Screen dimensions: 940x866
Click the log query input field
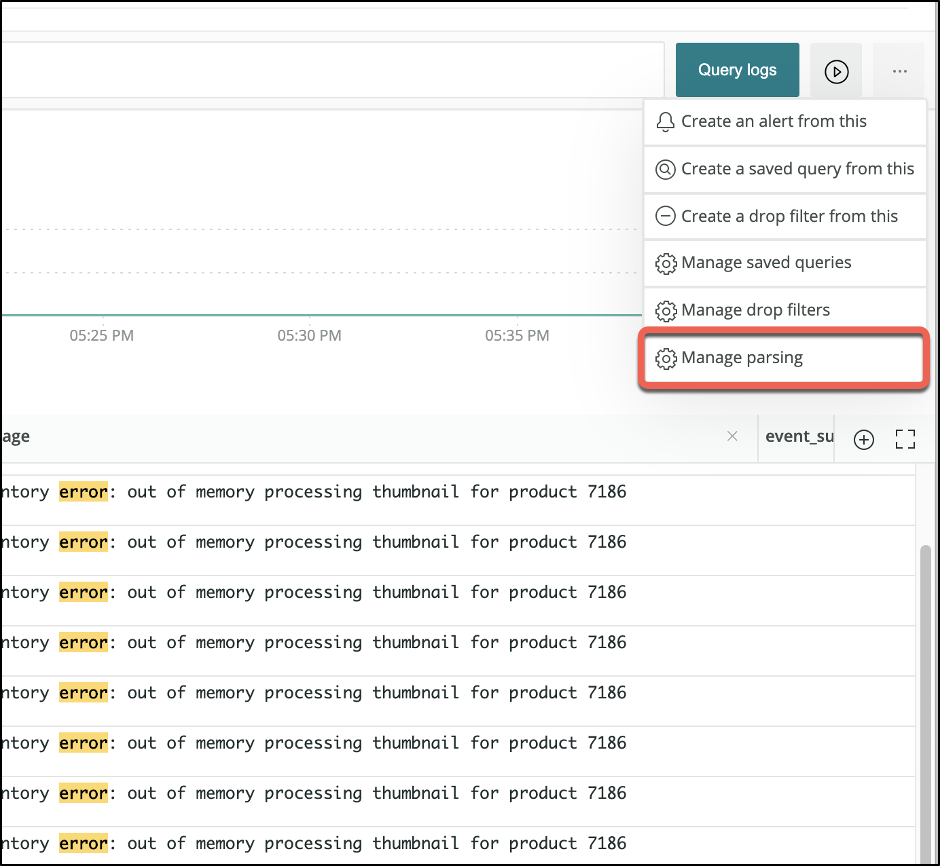[330, 70]
